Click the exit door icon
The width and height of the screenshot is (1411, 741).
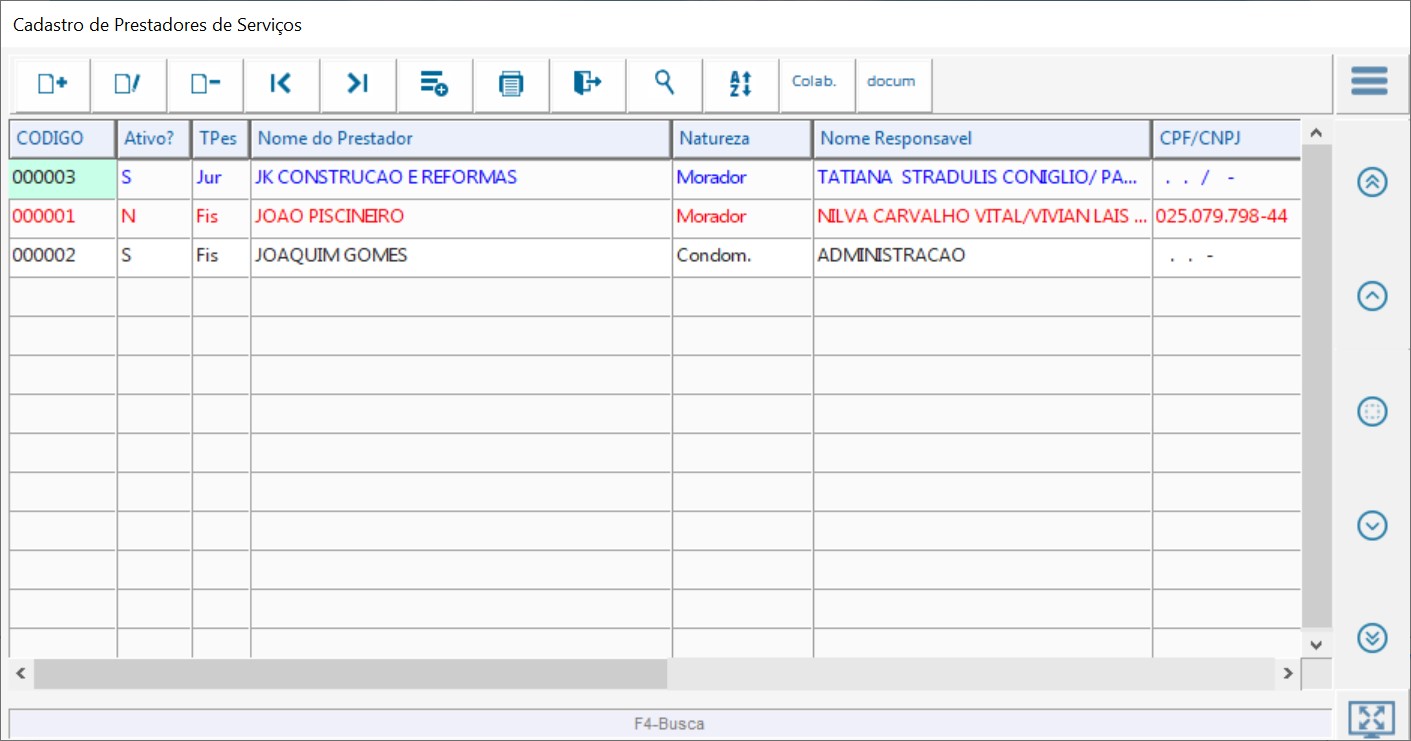pos(587,84)
